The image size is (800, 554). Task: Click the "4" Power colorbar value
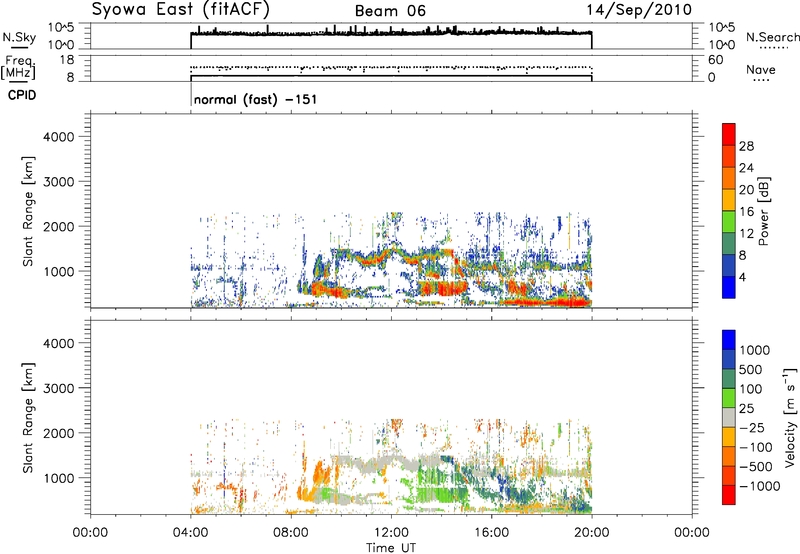pyautogui.click(x=743, y=277)
